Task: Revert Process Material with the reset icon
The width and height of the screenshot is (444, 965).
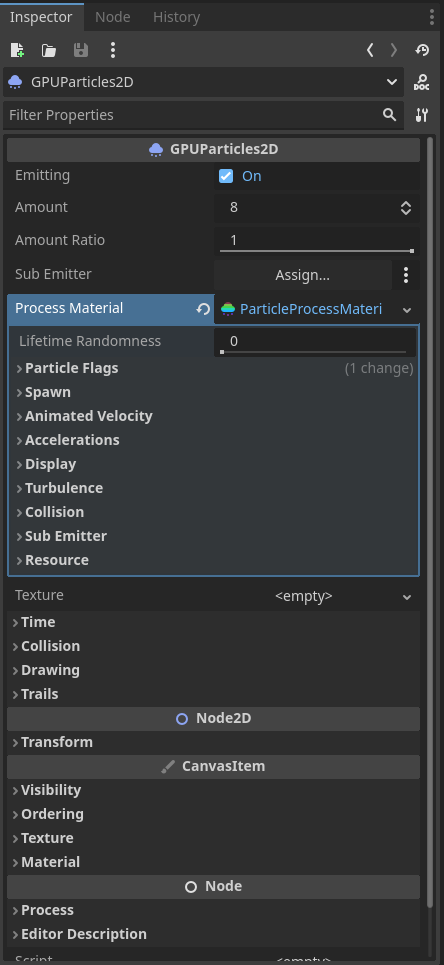Action: pyautogui.click(x=203, y=309)
